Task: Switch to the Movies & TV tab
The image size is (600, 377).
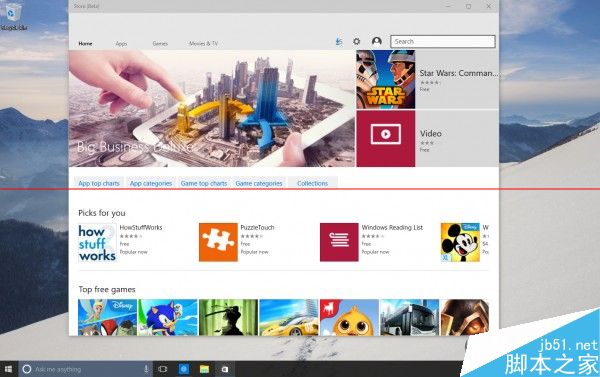Action: pos(203,44)
